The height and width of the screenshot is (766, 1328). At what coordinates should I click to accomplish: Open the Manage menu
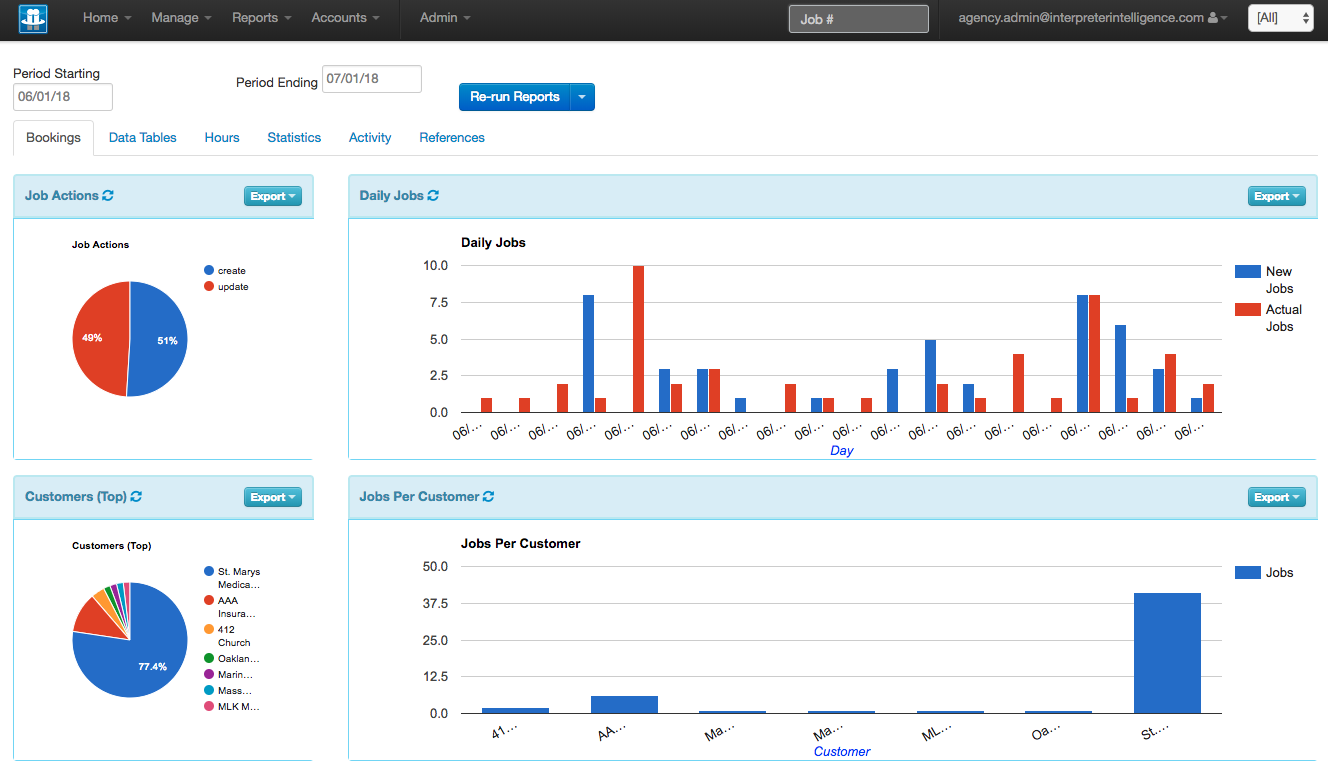(181, 18)
